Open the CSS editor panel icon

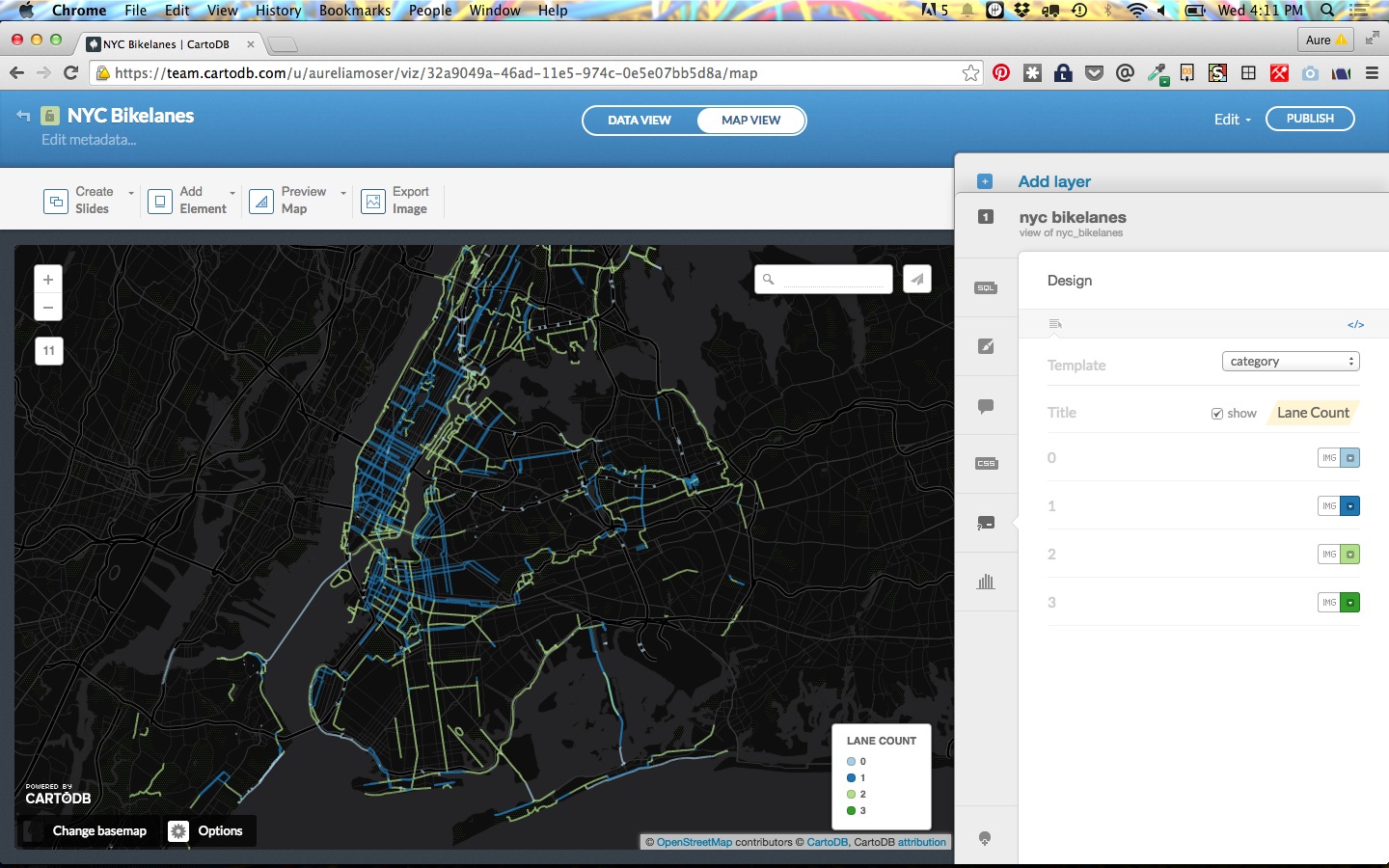(986, 464)
